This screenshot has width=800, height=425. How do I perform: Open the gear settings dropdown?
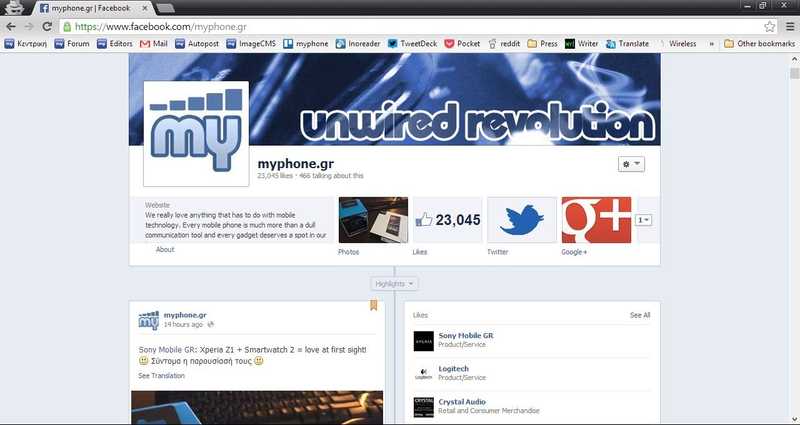point(631,163)
